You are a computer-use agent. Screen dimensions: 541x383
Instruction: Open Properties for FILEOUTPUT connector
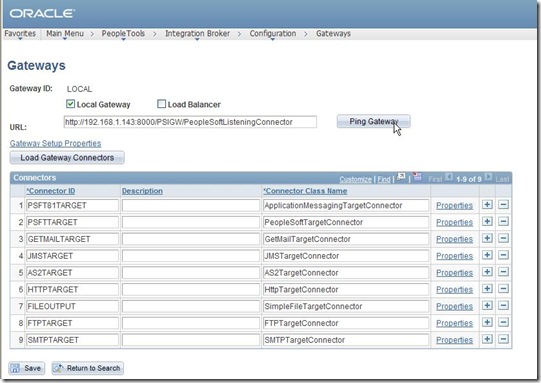click(x=454, y=306)
